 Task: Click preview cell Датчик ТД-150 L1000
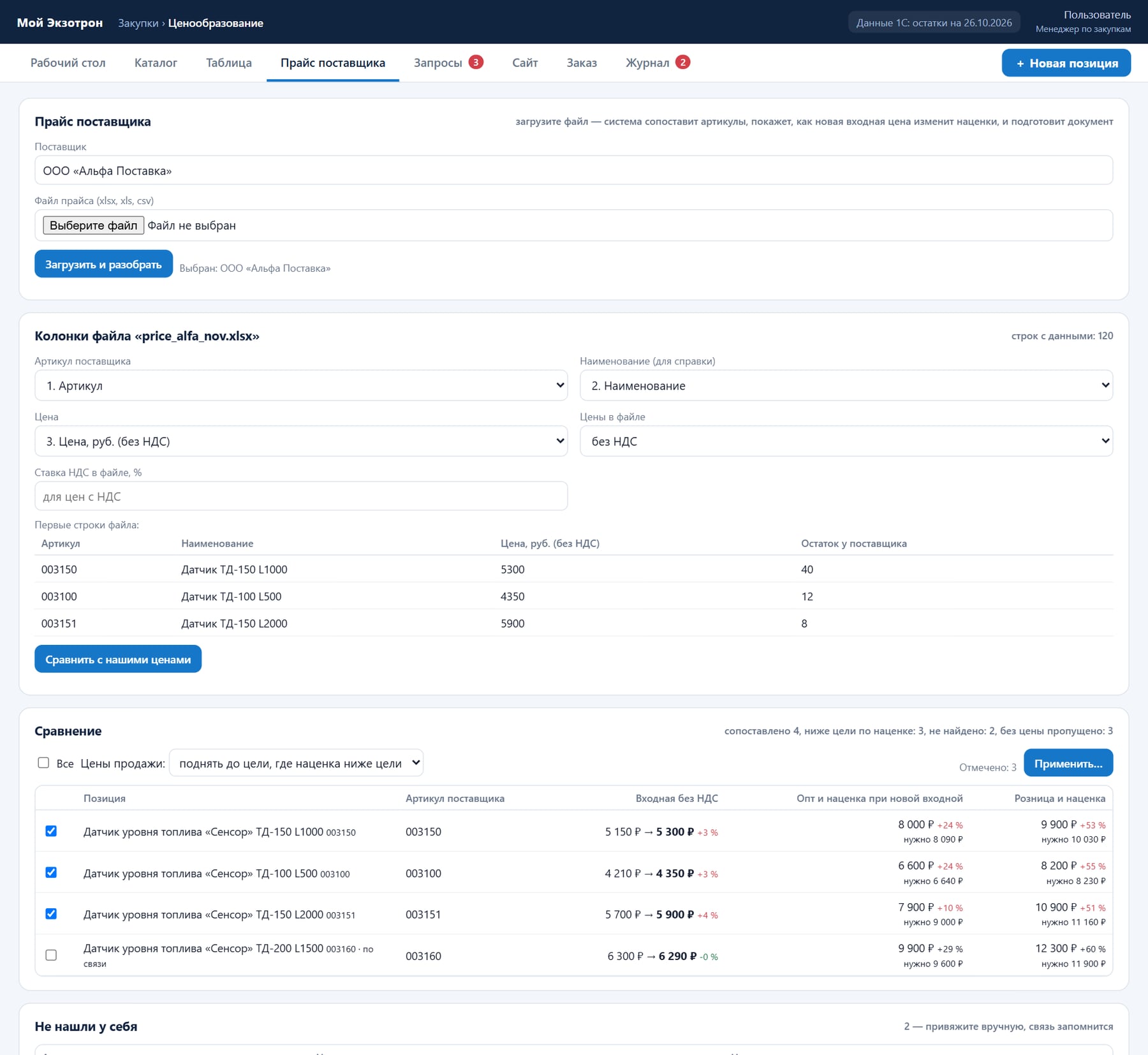[234, 569]
